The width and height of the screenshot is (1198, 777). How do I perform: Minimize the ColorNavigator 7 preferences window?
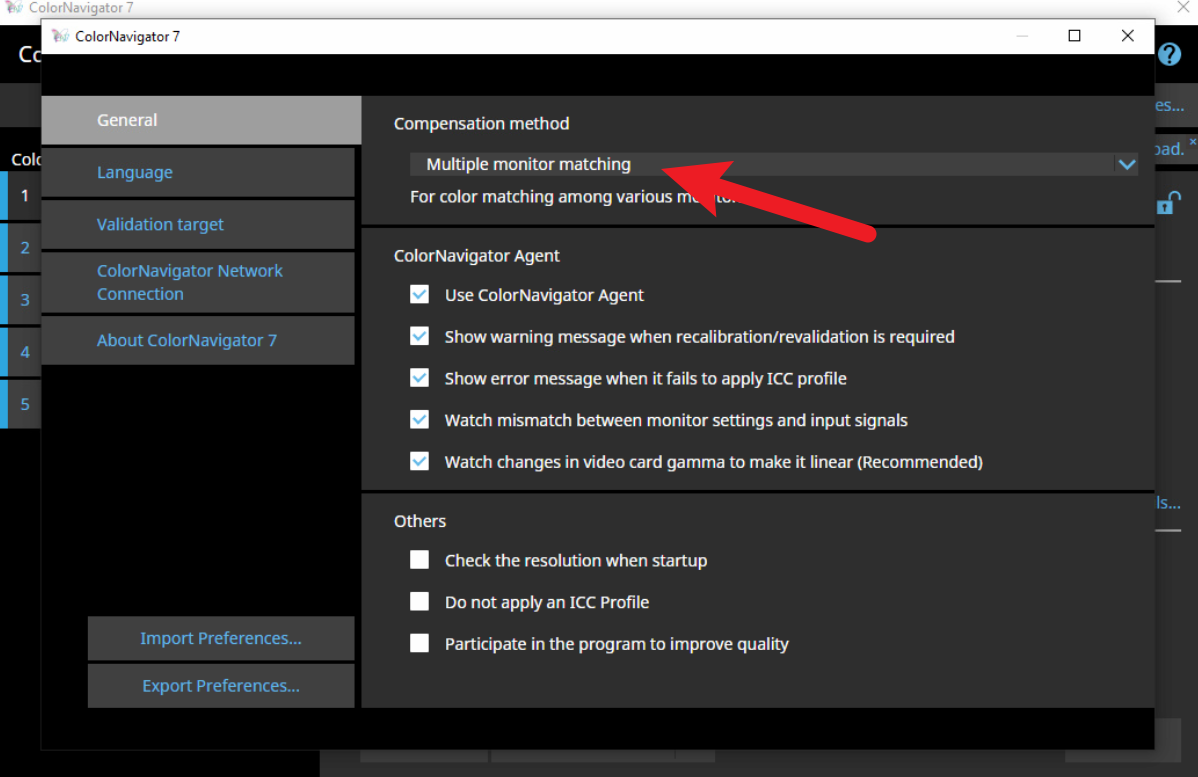[1021, 36]
